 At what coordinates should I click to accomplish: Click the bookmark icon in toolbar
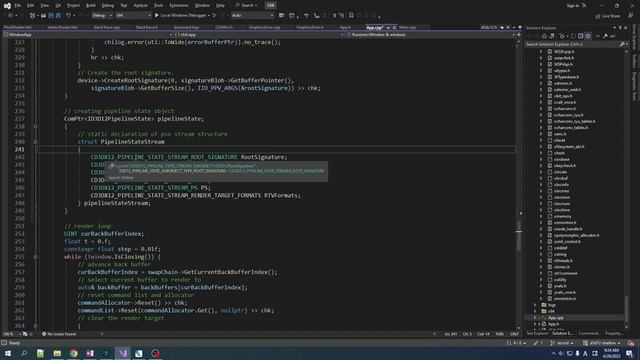coord(351,16)
